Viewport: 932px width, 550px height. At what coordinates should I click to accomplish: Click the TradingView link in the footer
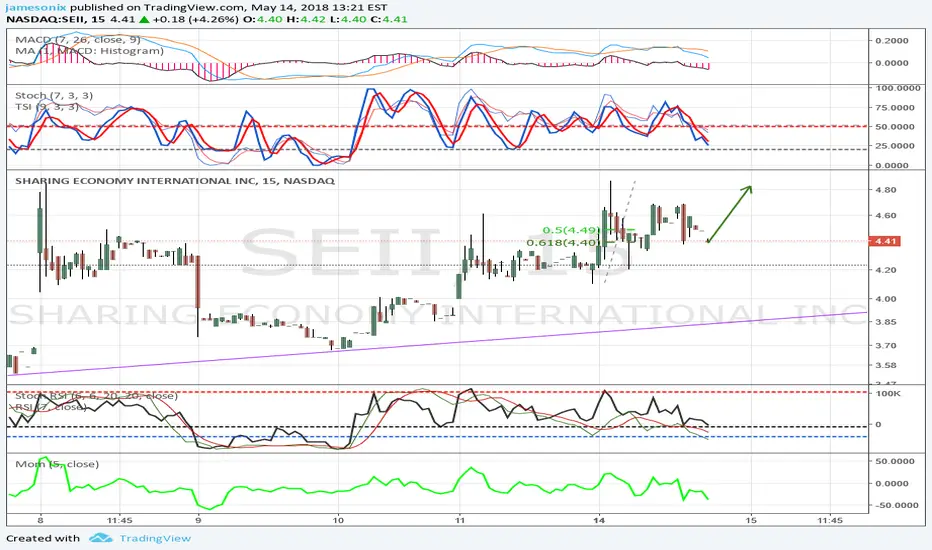(x=155, y=538)
